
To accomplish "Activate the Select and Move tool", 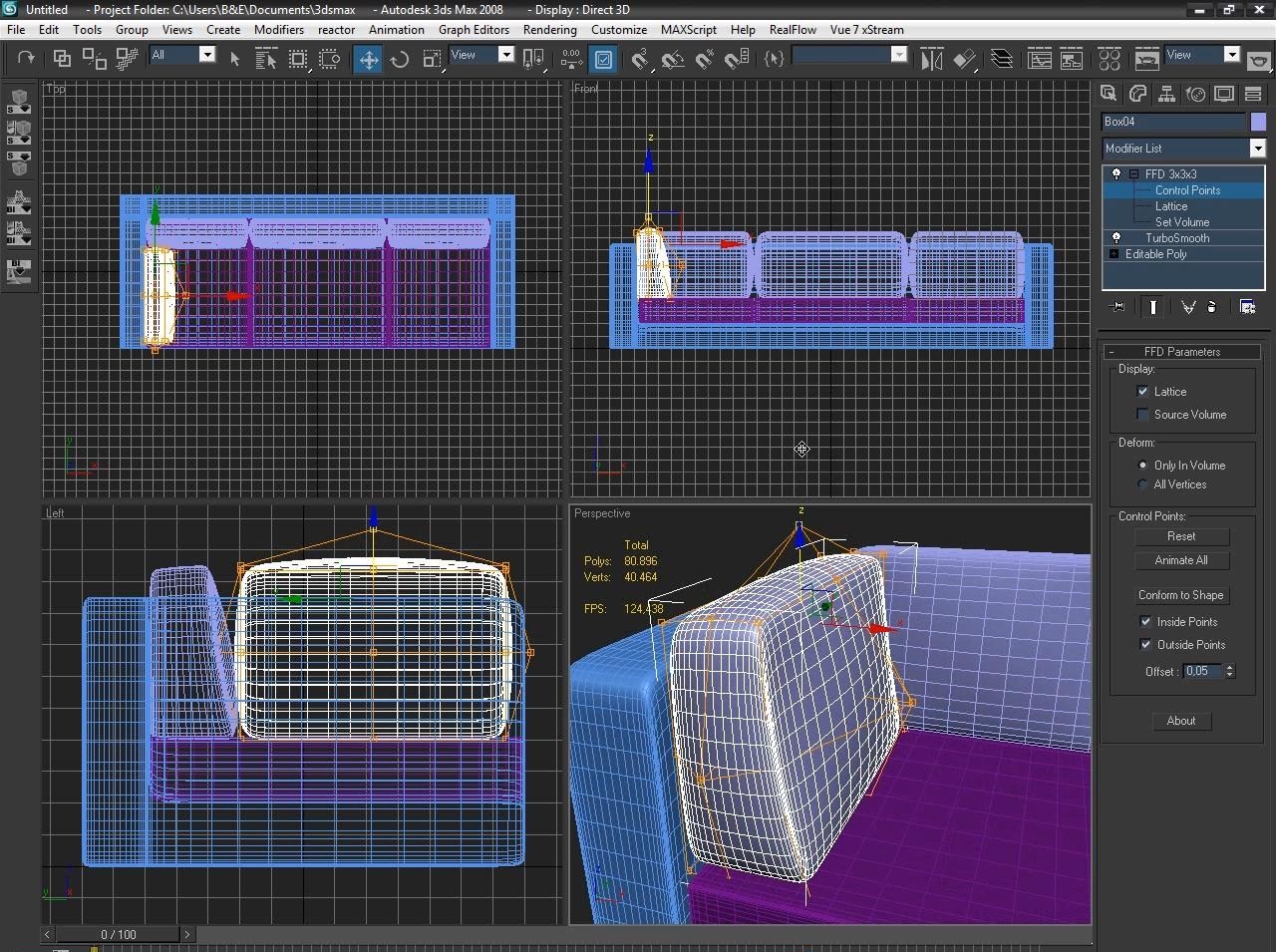I will (368, 60).
